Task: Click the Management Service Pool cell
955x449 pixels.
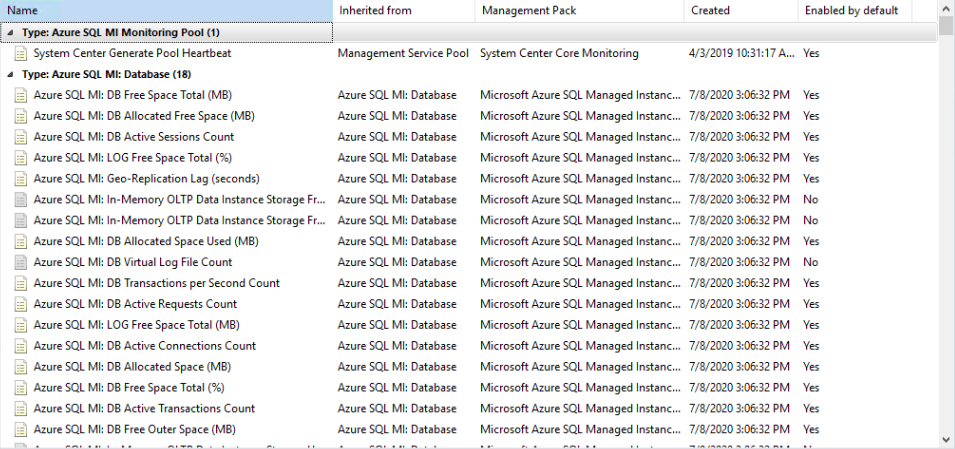Action: click(403, 54)
